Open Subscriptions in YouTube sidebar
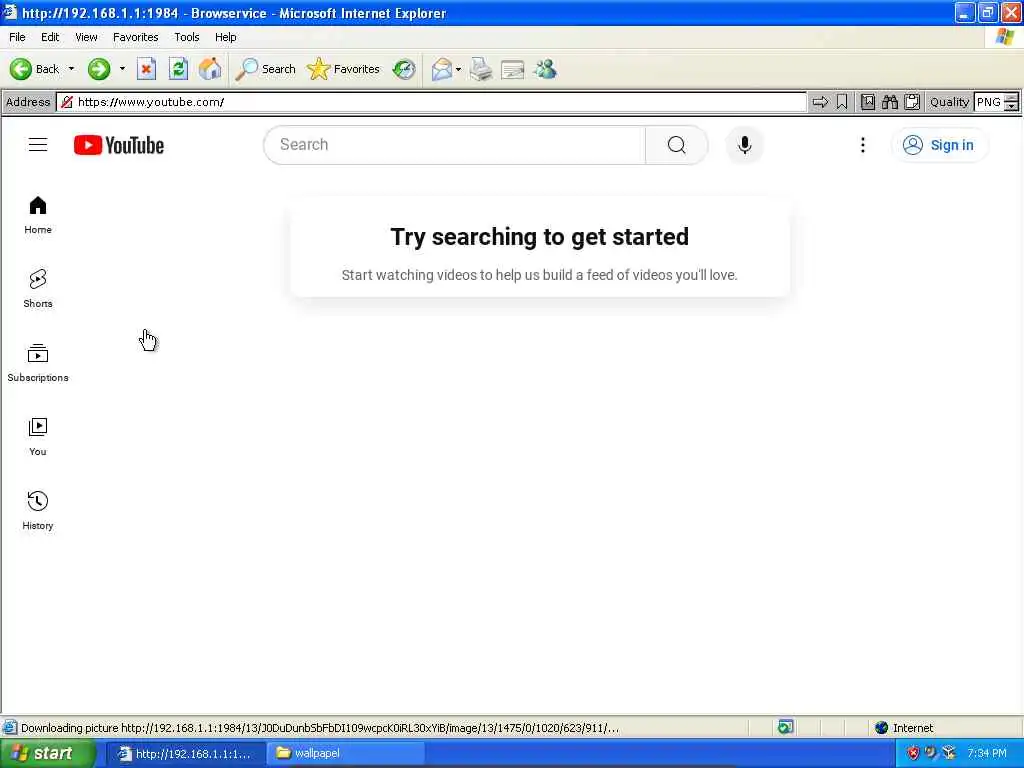The image size is (1024, 768). click(38, 363)
